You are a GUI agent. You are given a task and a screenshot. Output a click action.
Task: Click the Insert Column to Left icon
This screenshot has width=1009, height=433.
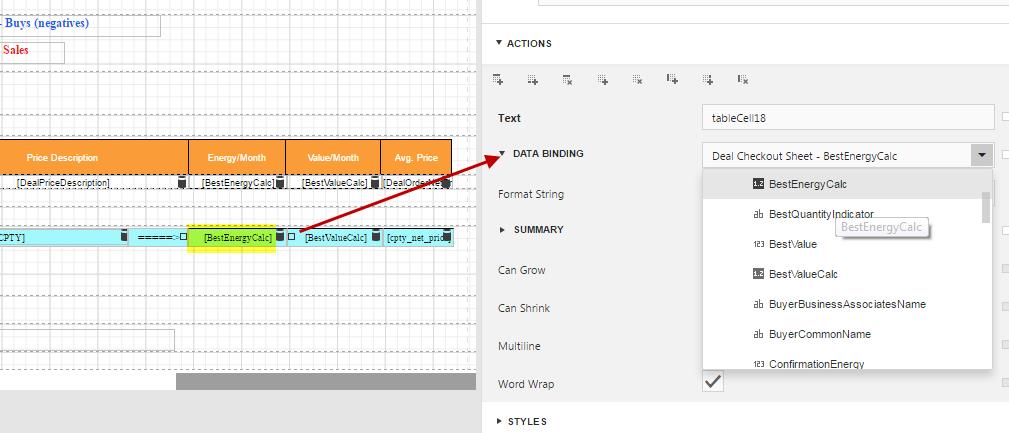673,79
